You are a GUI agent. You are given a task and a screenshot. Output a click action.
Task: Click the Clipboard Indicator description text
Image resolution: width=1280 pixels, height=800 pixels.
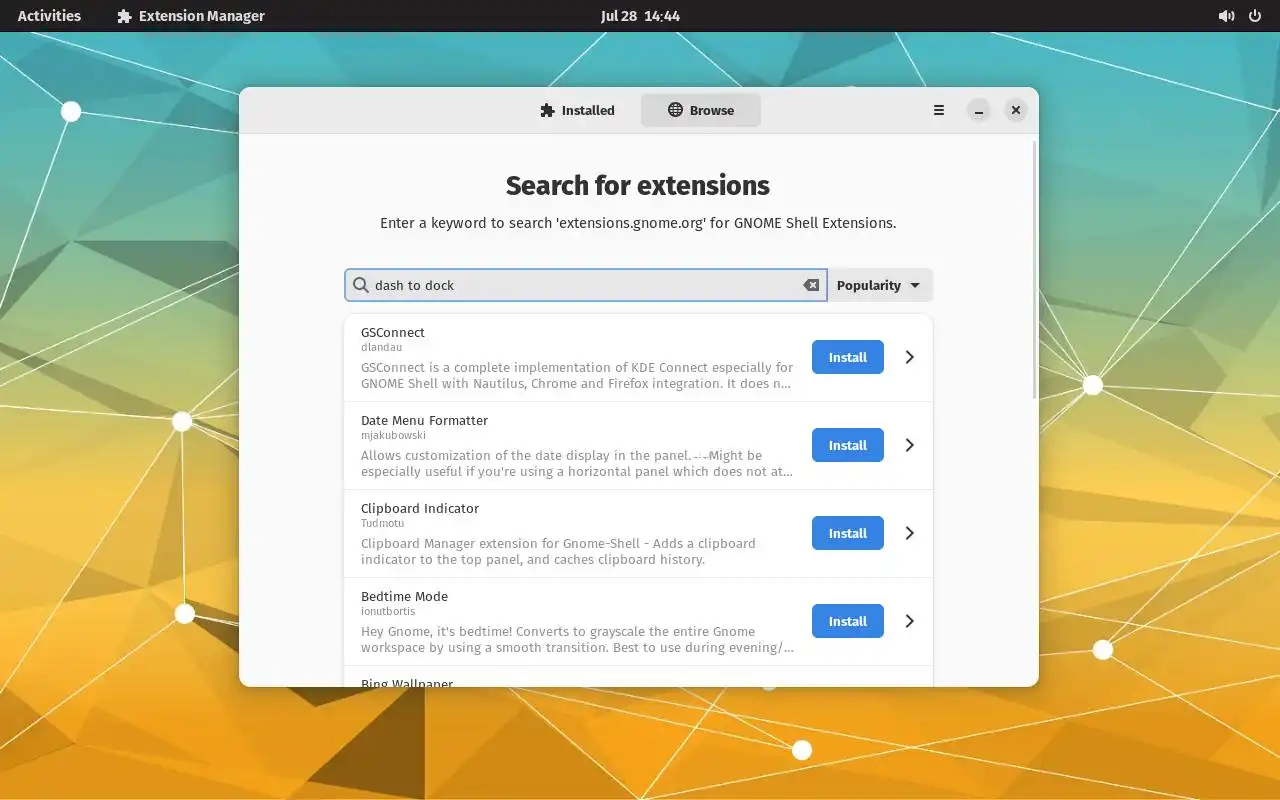(x=558, y=551)
